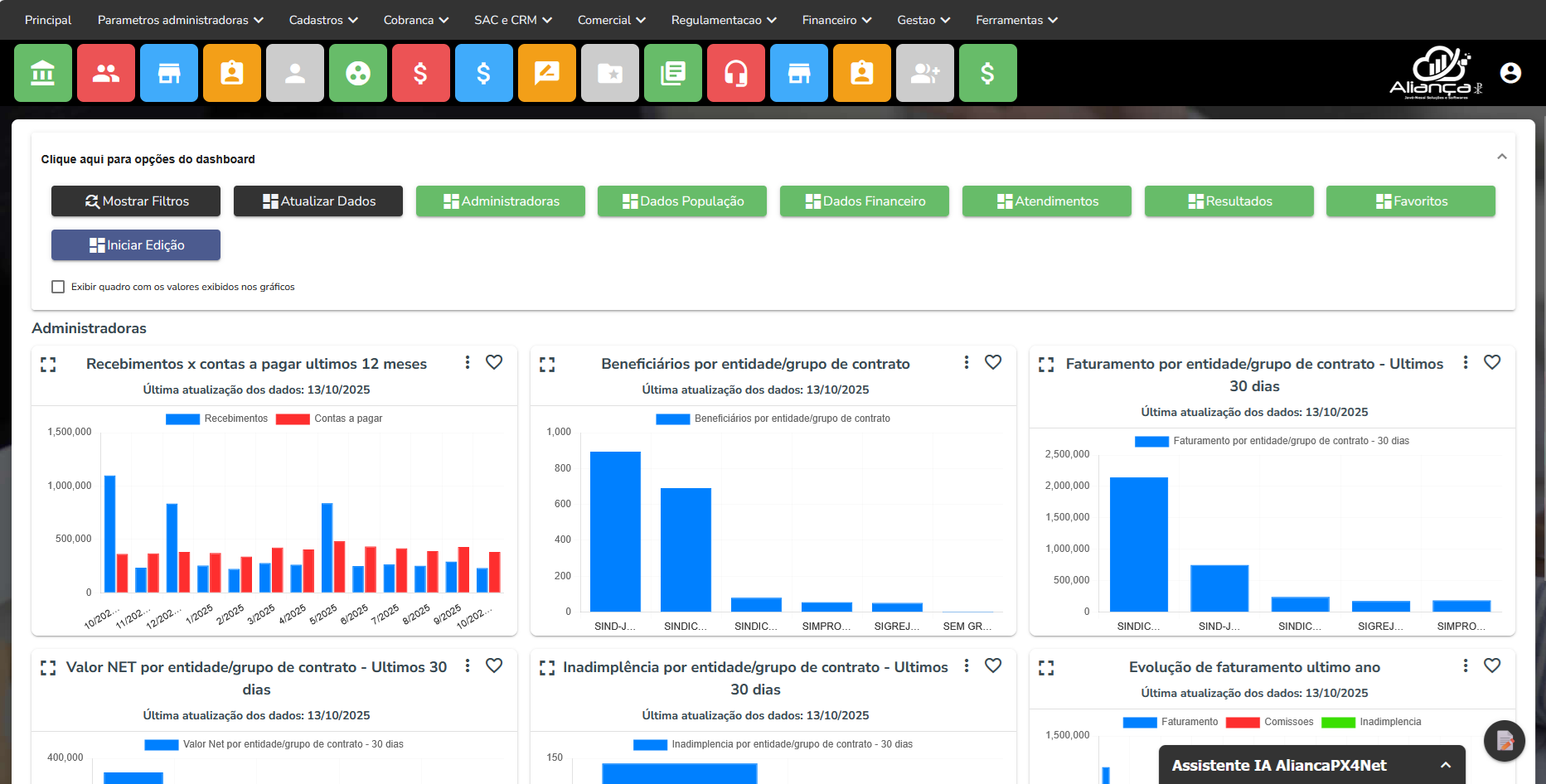Open the Ferramentas dropdown menu
The image size is (1546, 784).
[x=1017, y=20]
